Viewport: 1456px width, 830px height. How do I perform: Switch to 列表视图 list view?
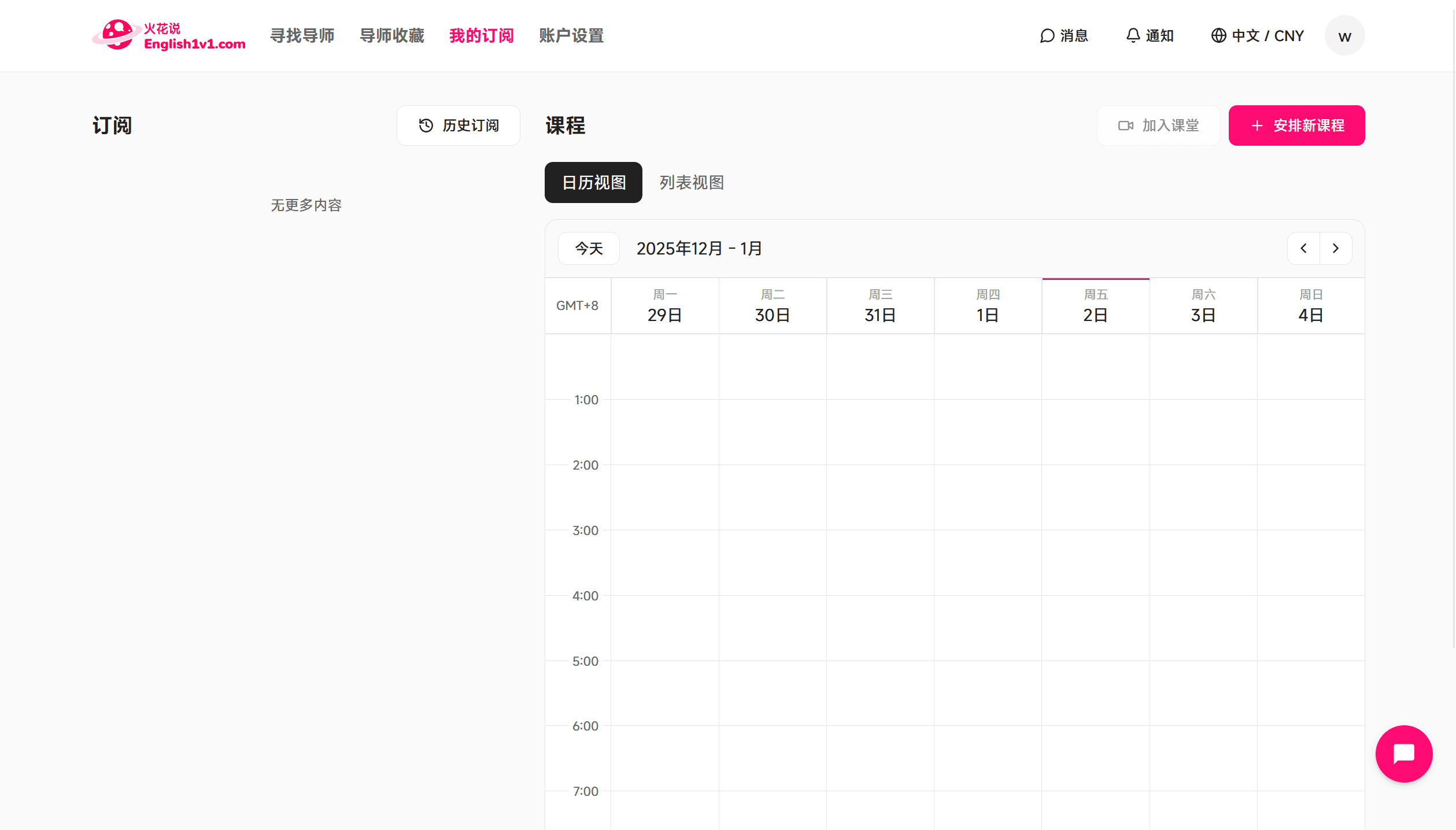(x=692, y=183)
